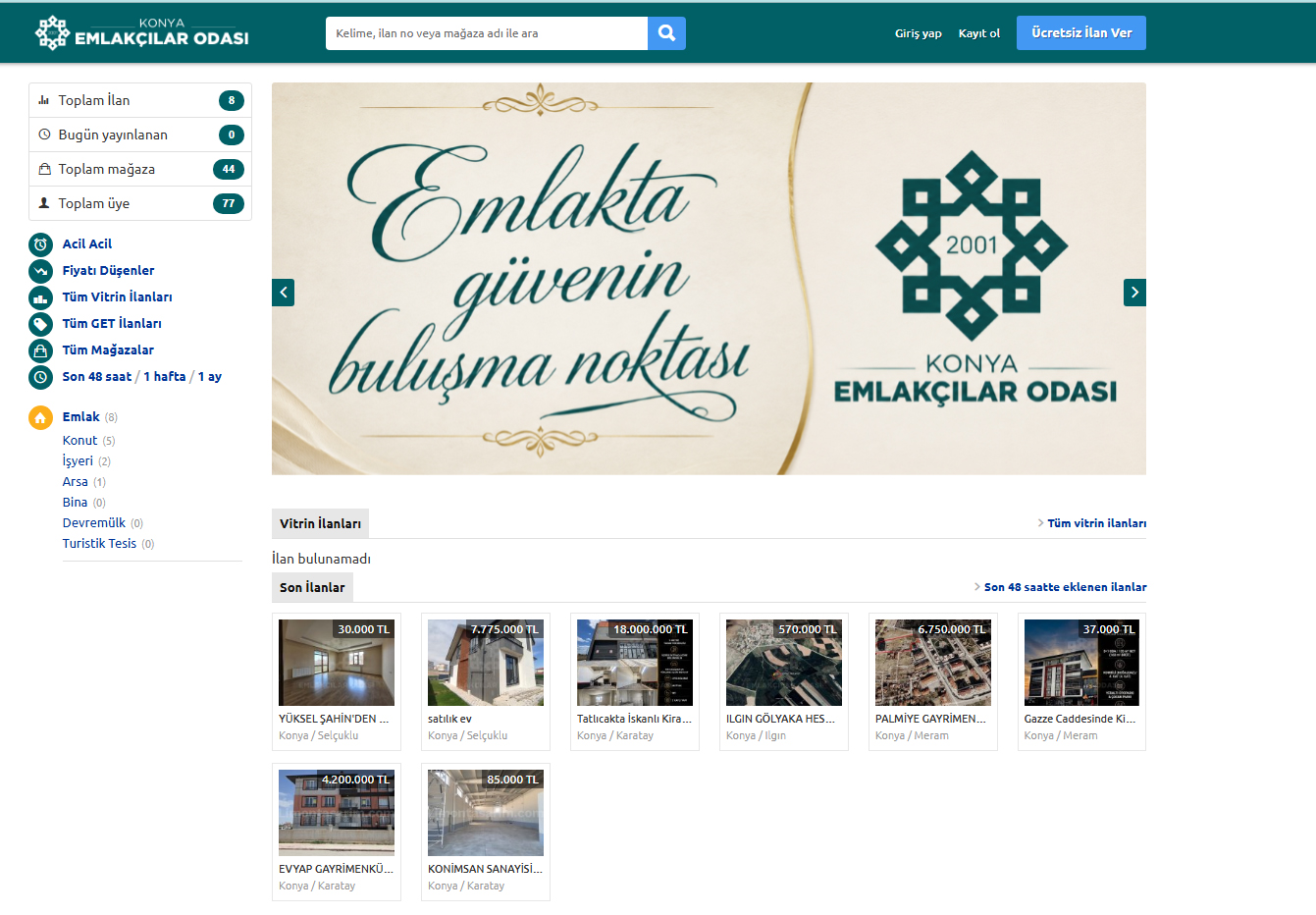Click the main banner image
The image size is (1316, 915).
point(709,279)
